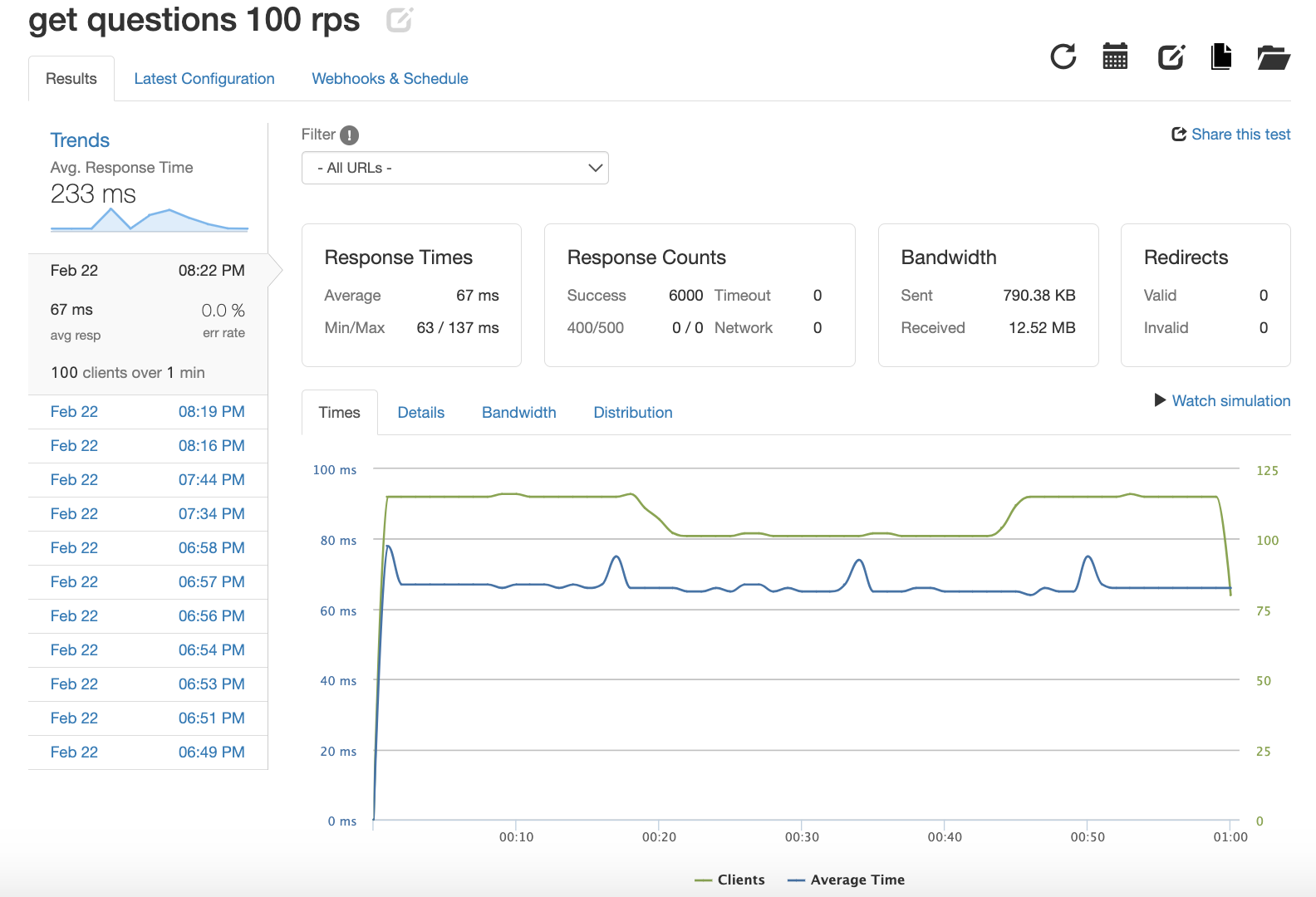Open the folder icon in toolbar

[x=1274, y=57]
